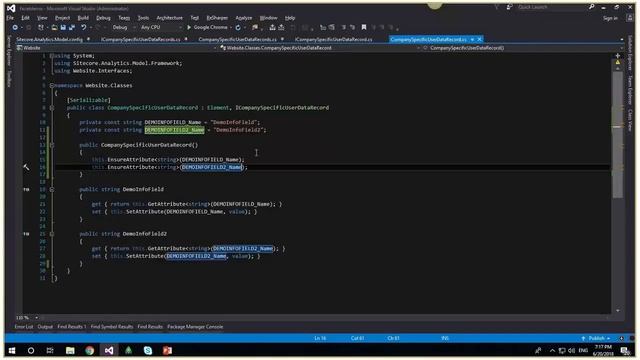Open Find Results 1 panel tab
640x360 pixels.
(x=71, y=327)
